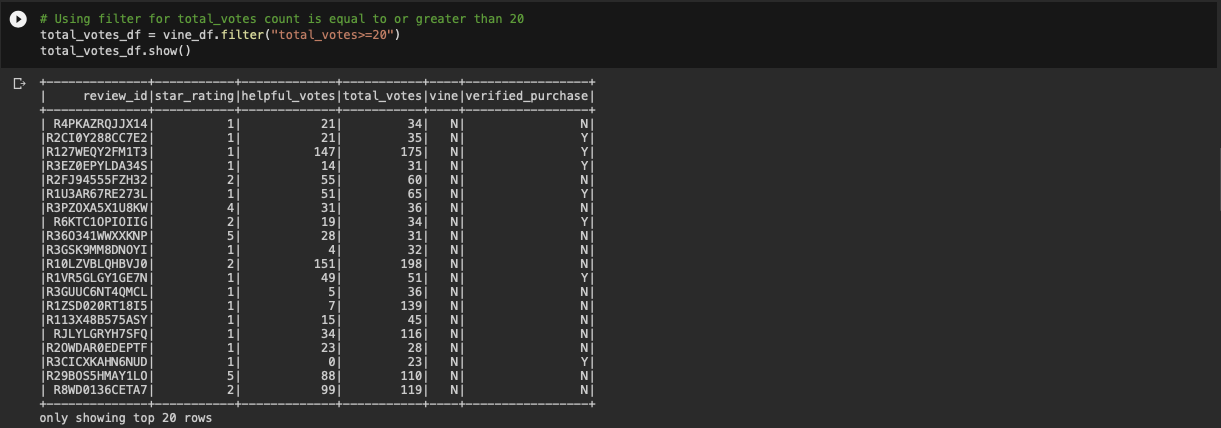Click total_votes value 116
Image resolution: width=1221 pixels, height=428 pixels.
coord(412,334)
